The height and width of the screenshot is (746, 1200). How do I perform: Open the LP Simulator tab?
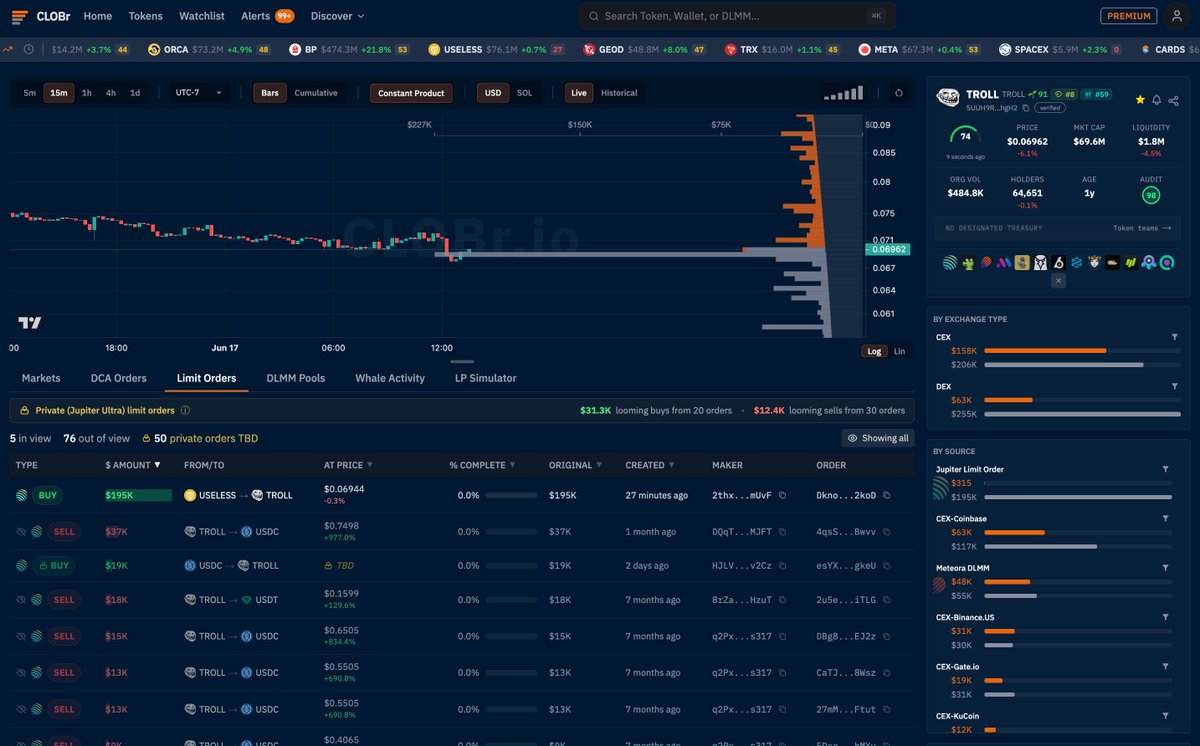coord(486,378)
